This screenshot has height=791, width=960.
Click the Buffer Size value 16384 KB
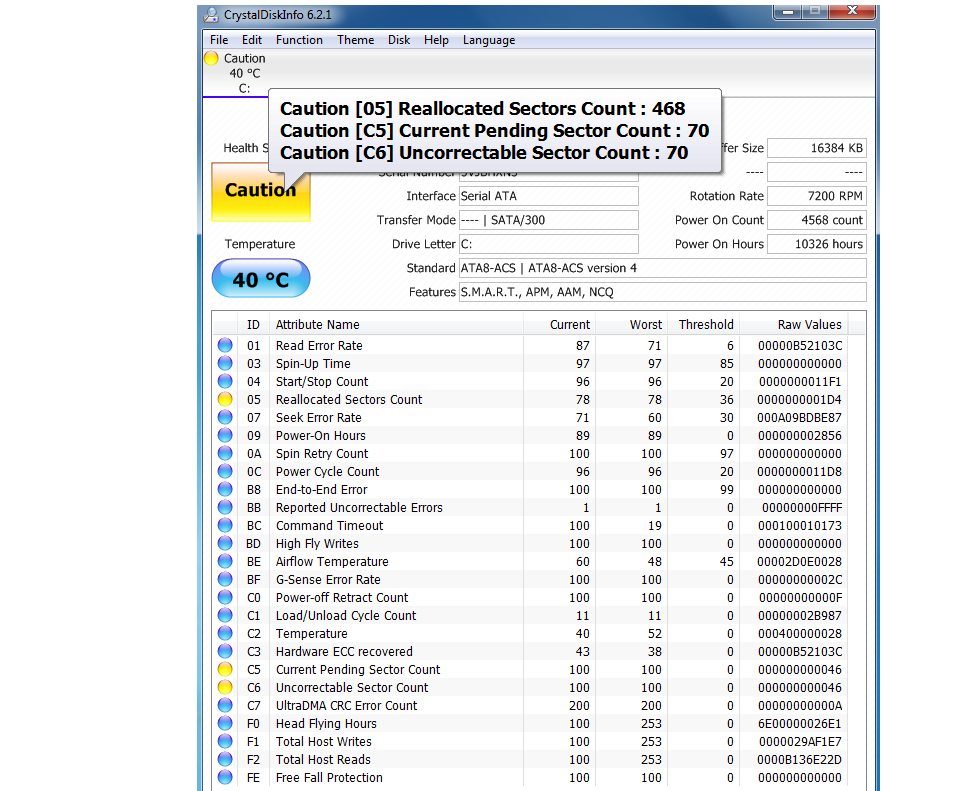817,148
